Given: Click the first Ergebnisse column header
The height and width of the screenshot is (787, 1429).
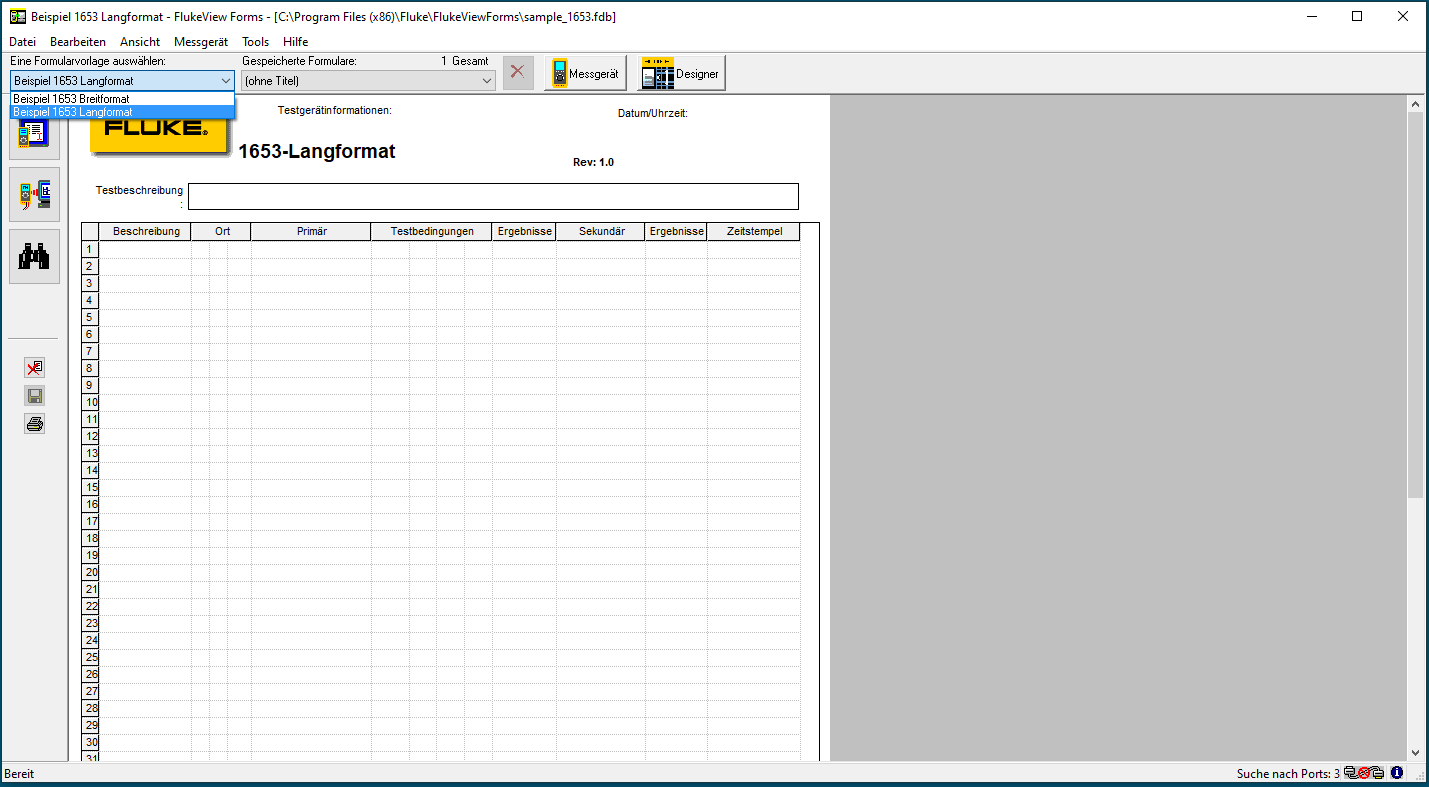Looking at the screenshot, I should pos(524,231).
